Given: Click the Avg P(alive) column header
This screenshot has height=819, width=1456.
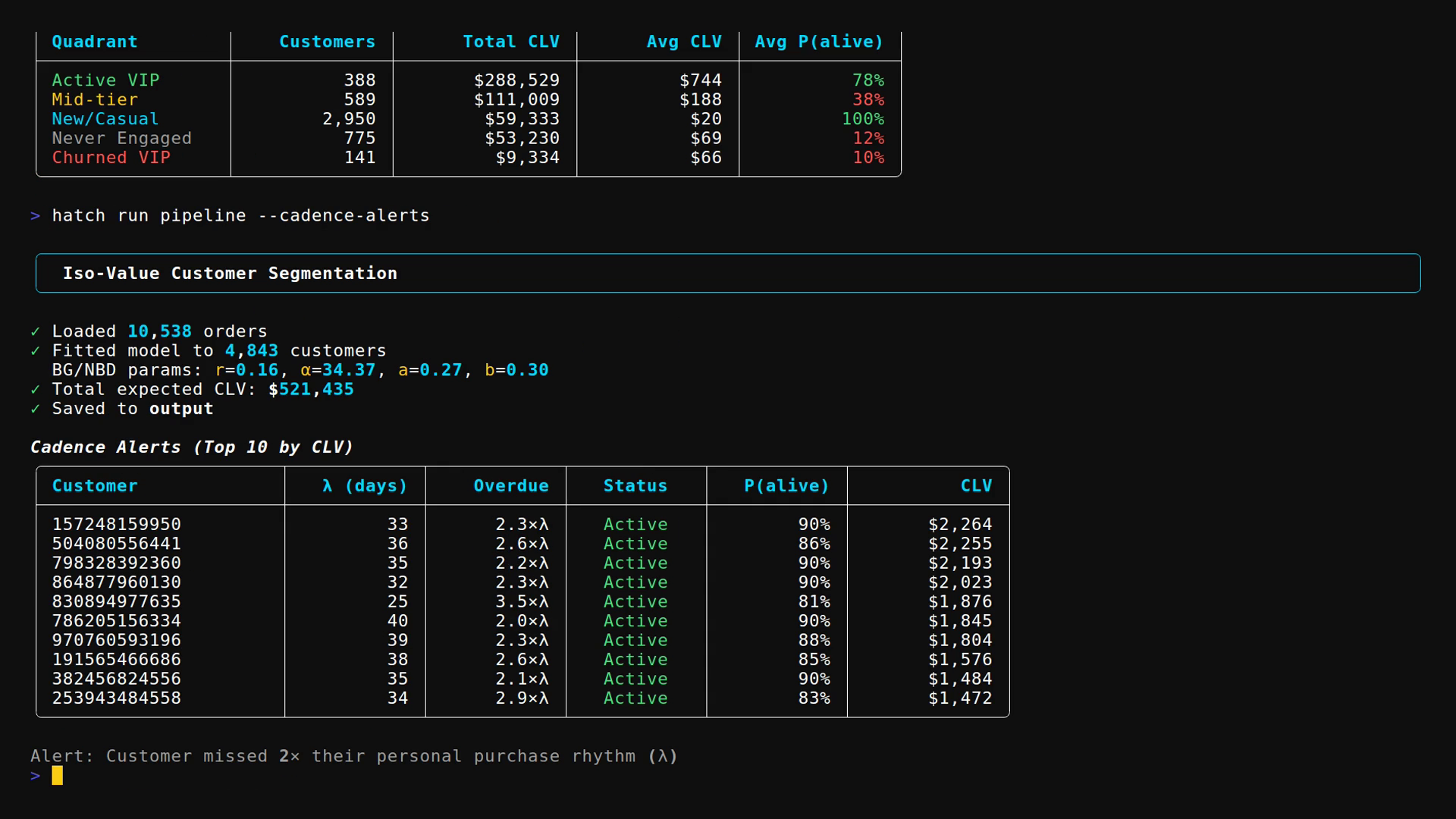Looking at the screenshot, I should coord(819,42).
